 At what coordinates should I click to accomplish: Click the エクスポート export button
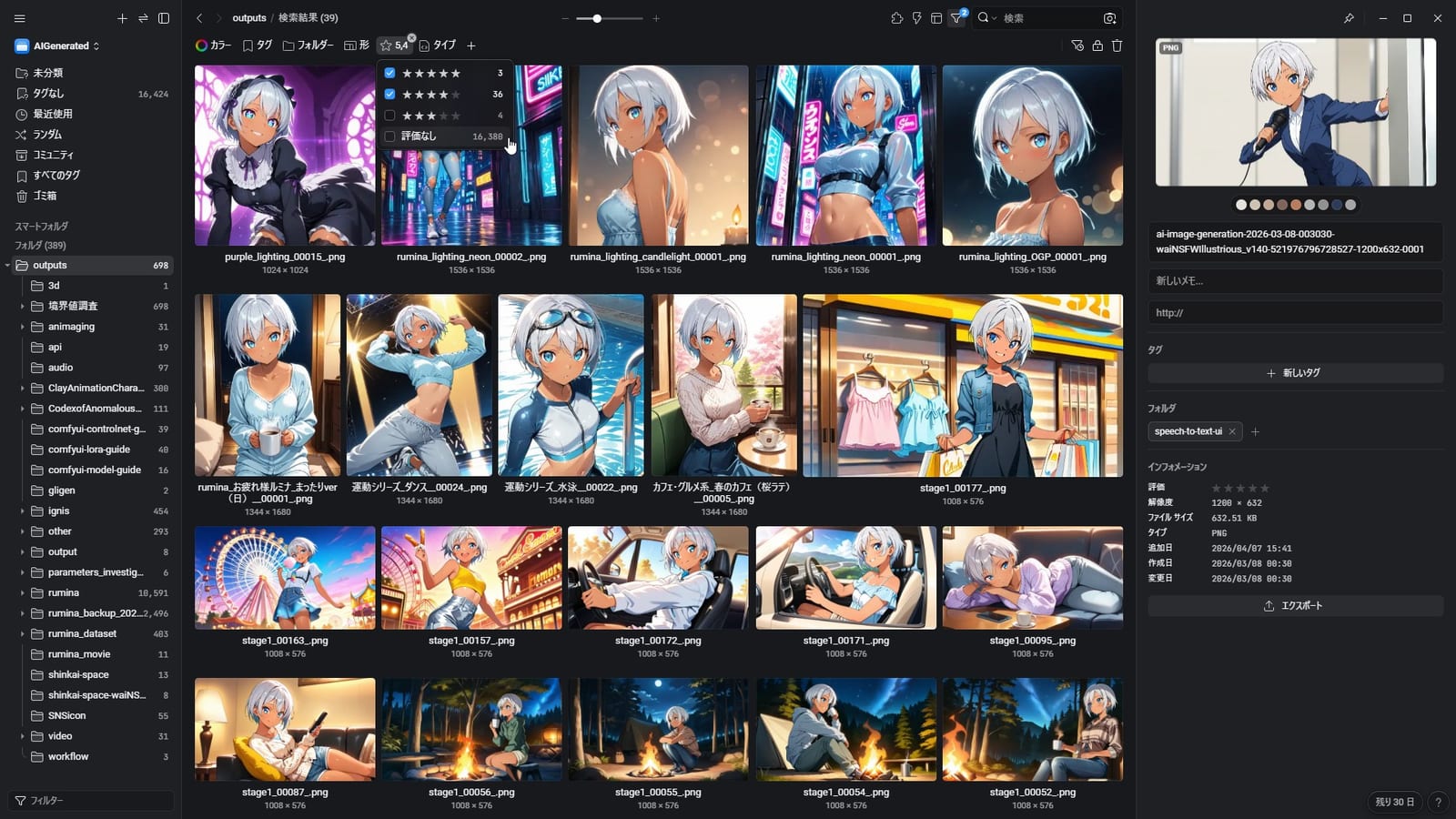[x=1294, y=606]
